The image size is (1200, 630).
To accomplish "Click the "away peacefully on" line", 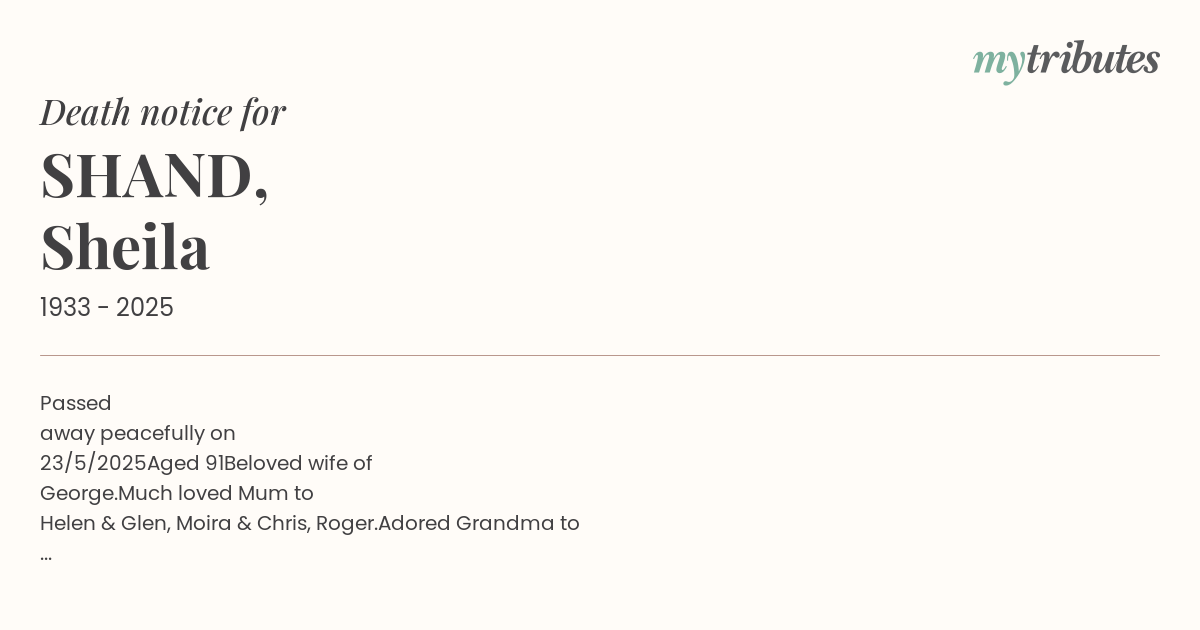I will [x=138, y=433].
